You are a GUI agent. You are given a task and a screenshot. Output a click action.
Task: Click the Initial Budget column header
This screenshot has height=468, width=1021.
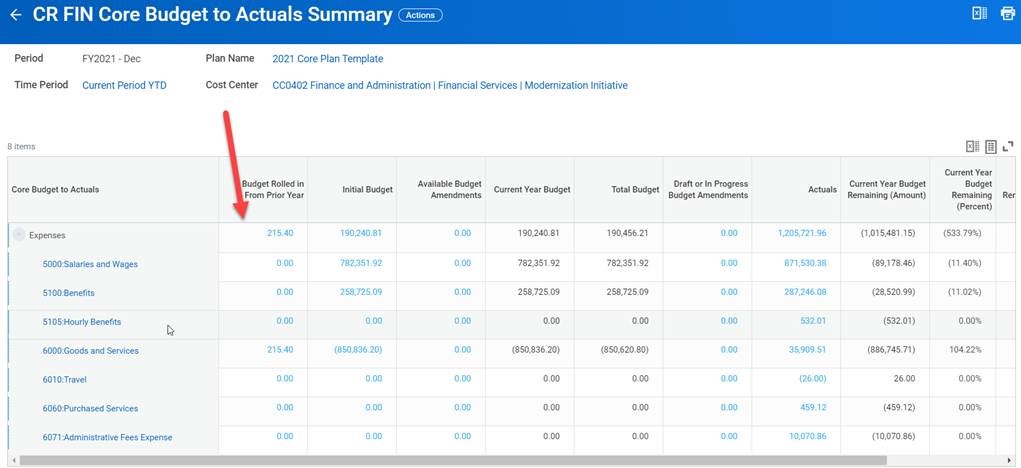click(367, 189)
